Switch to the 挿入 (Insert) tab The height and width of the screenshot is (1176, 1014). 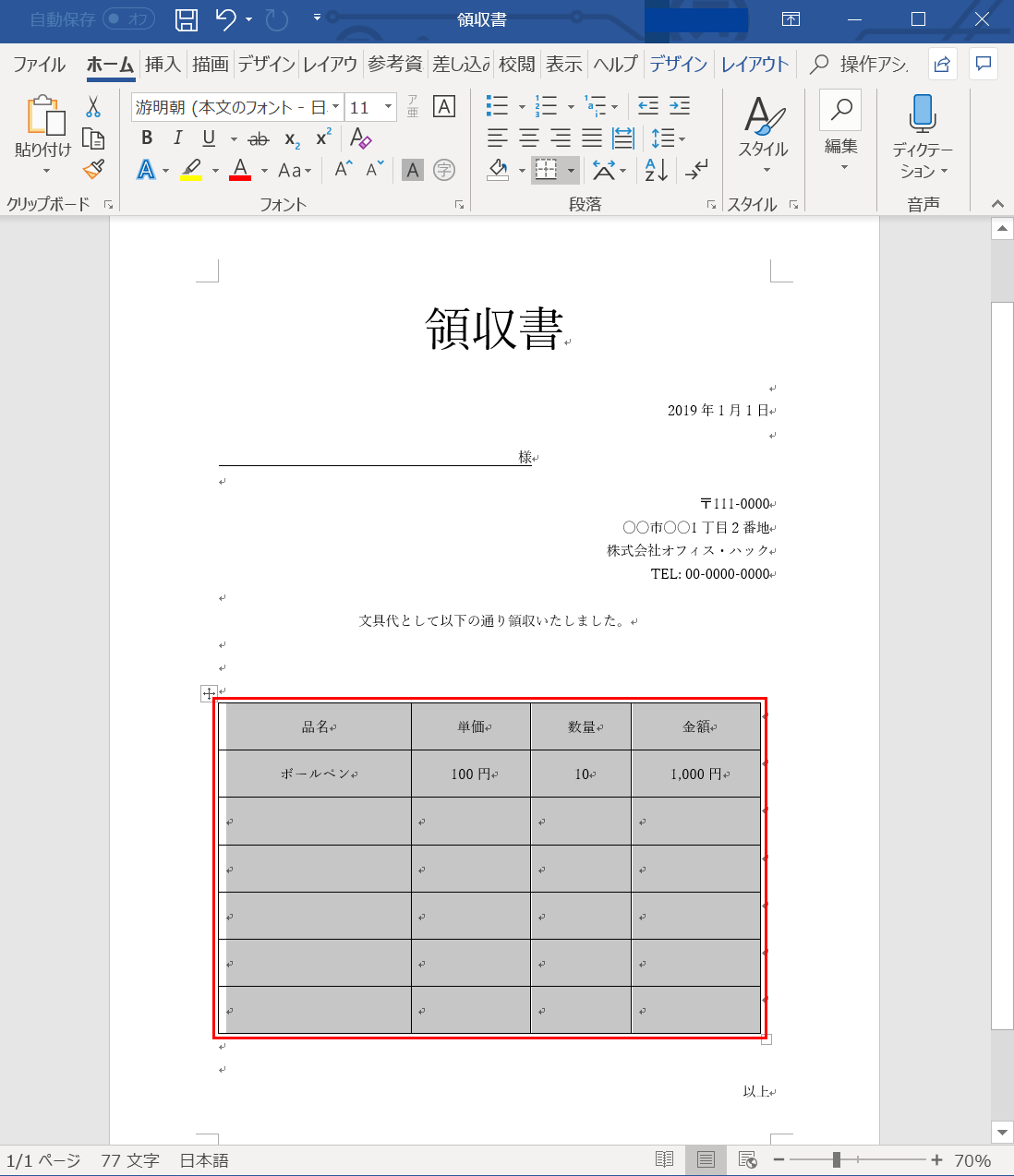click(x=163, y=64)
